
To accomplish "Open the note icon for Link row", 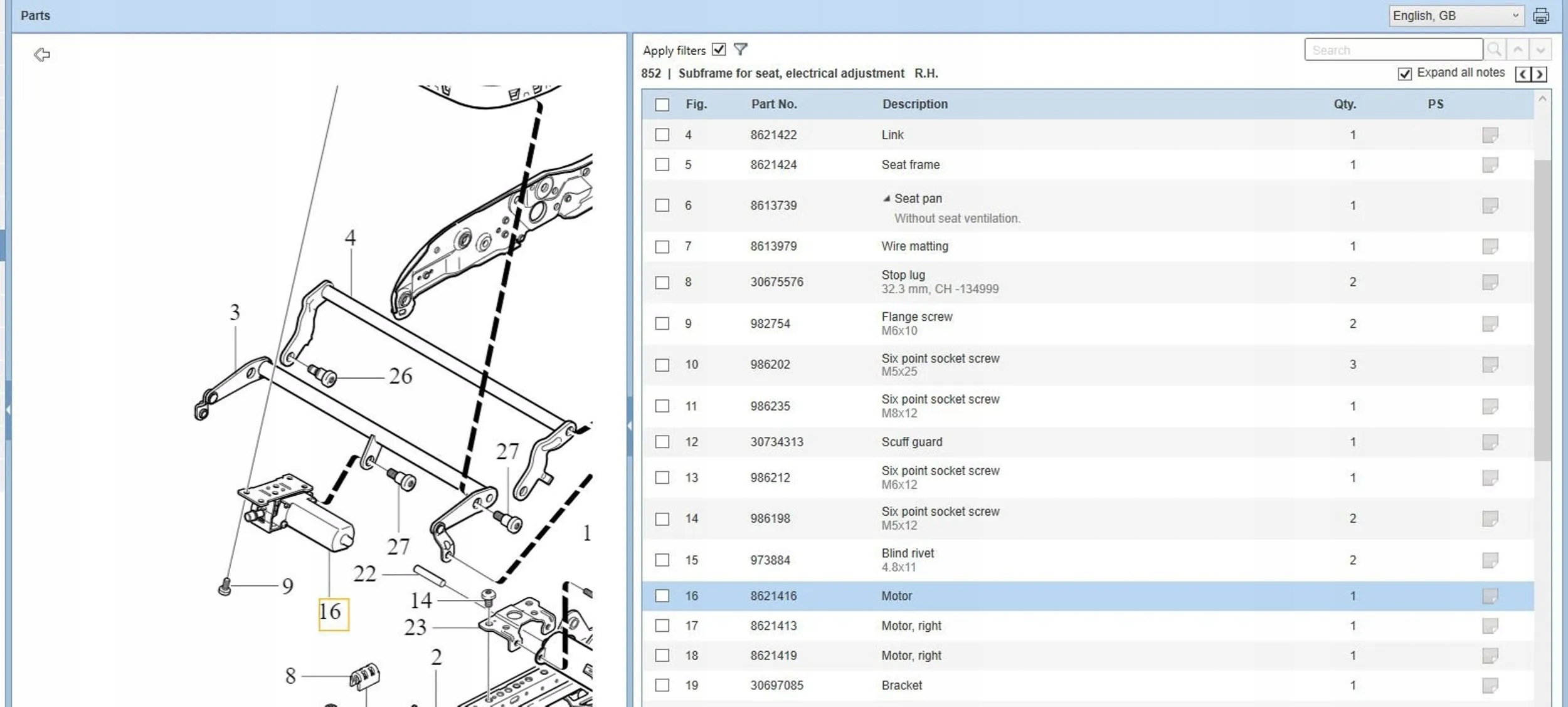I will 1490,135.
